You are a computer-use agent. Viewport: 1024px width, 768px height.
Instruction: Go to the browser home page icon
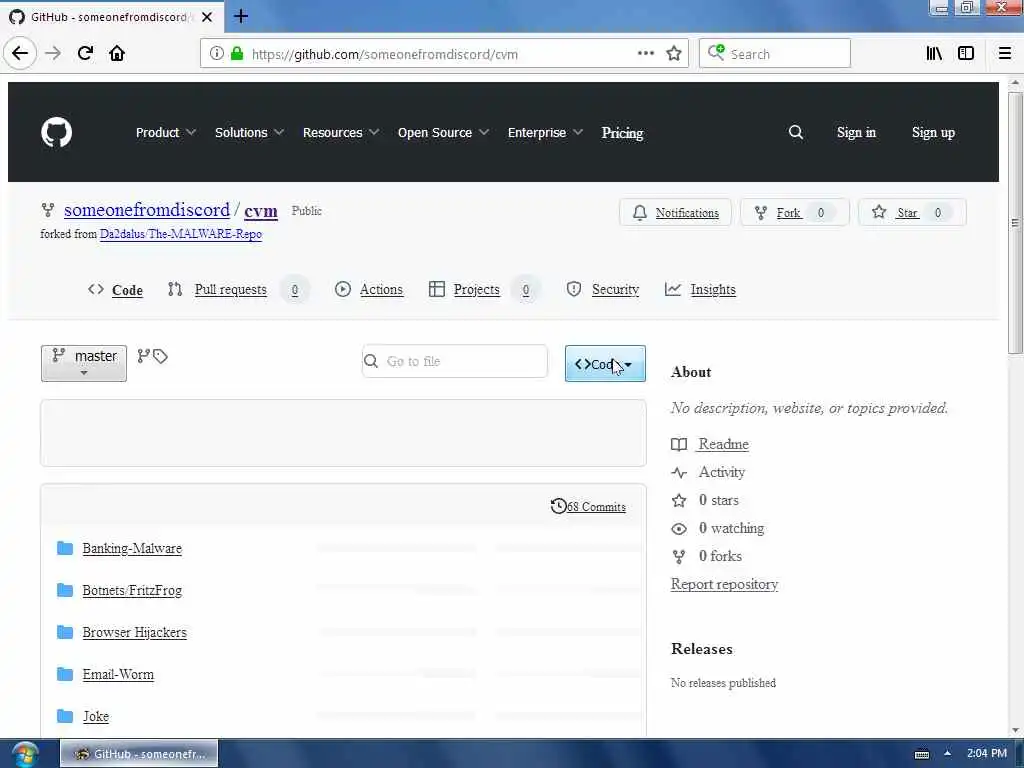point(117,53)
